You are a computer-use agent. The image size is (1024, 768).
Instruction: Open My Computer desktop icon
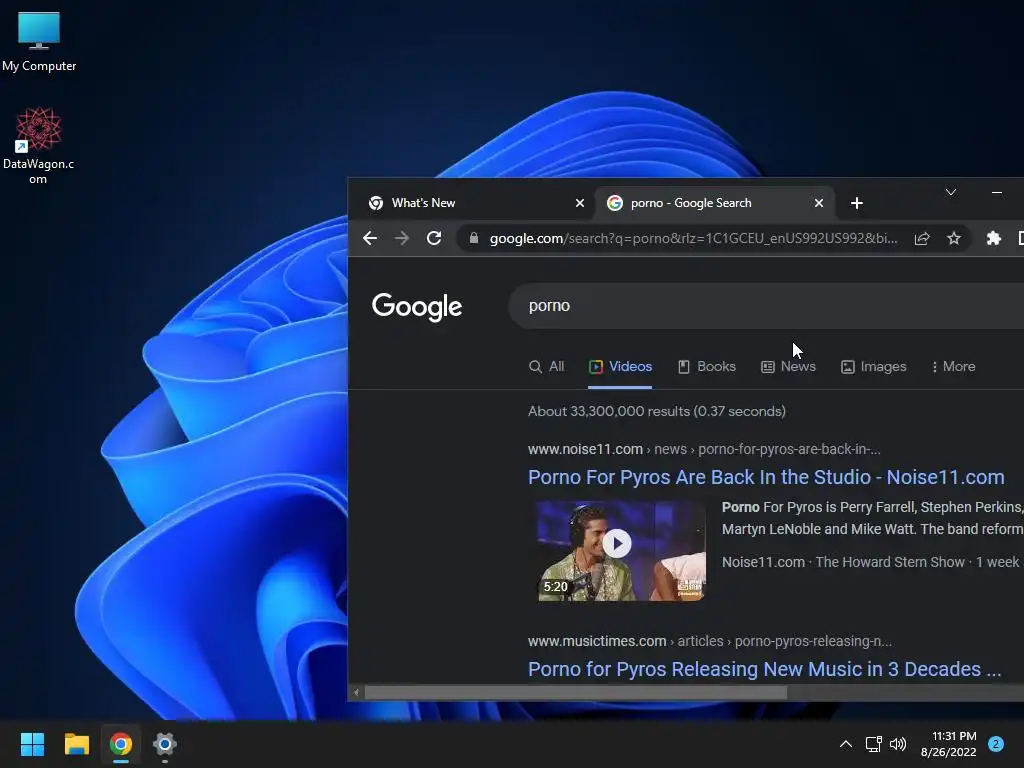click(39, 41)
